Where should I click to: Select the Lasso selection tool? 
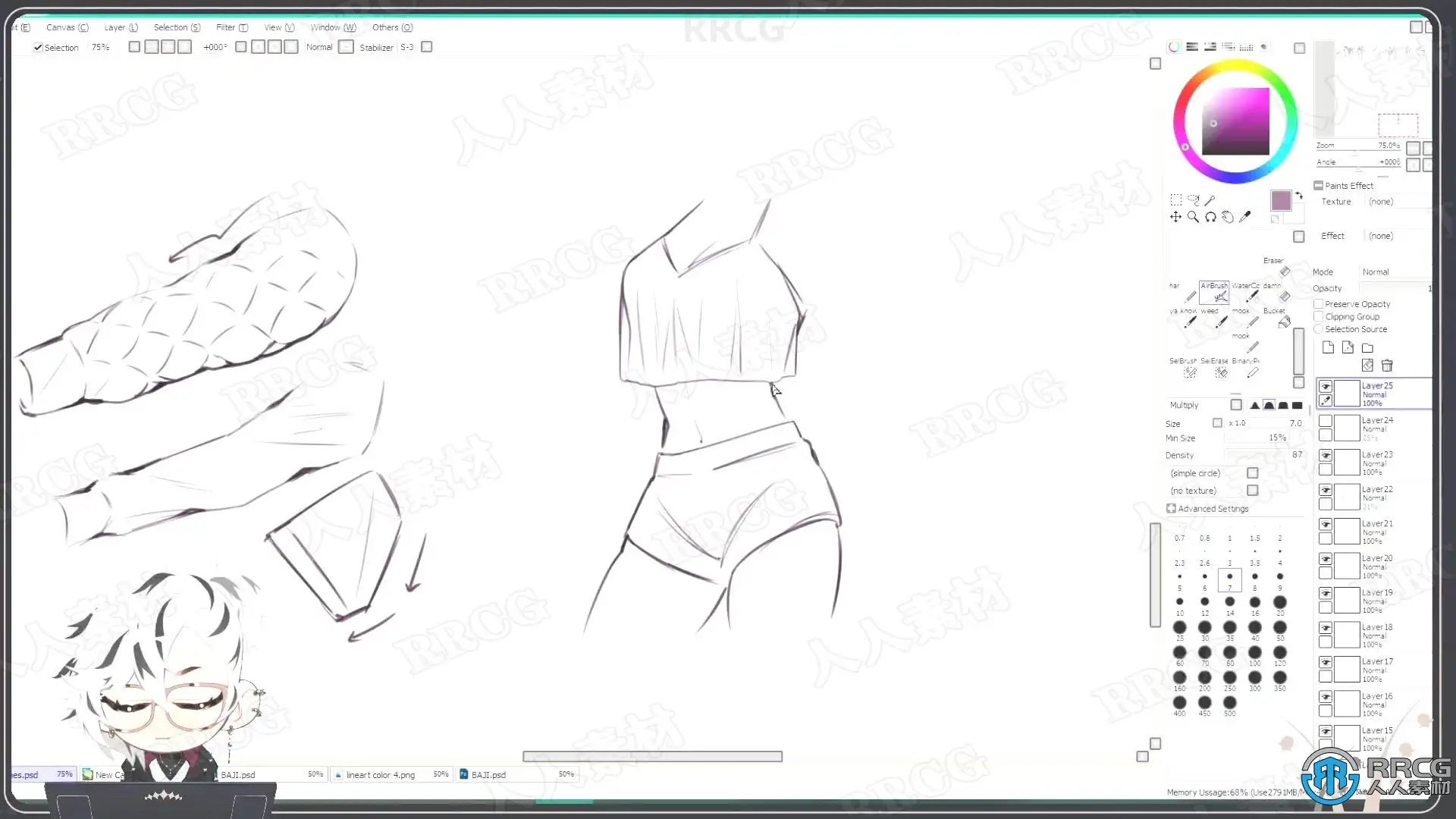pos(1193,199)
